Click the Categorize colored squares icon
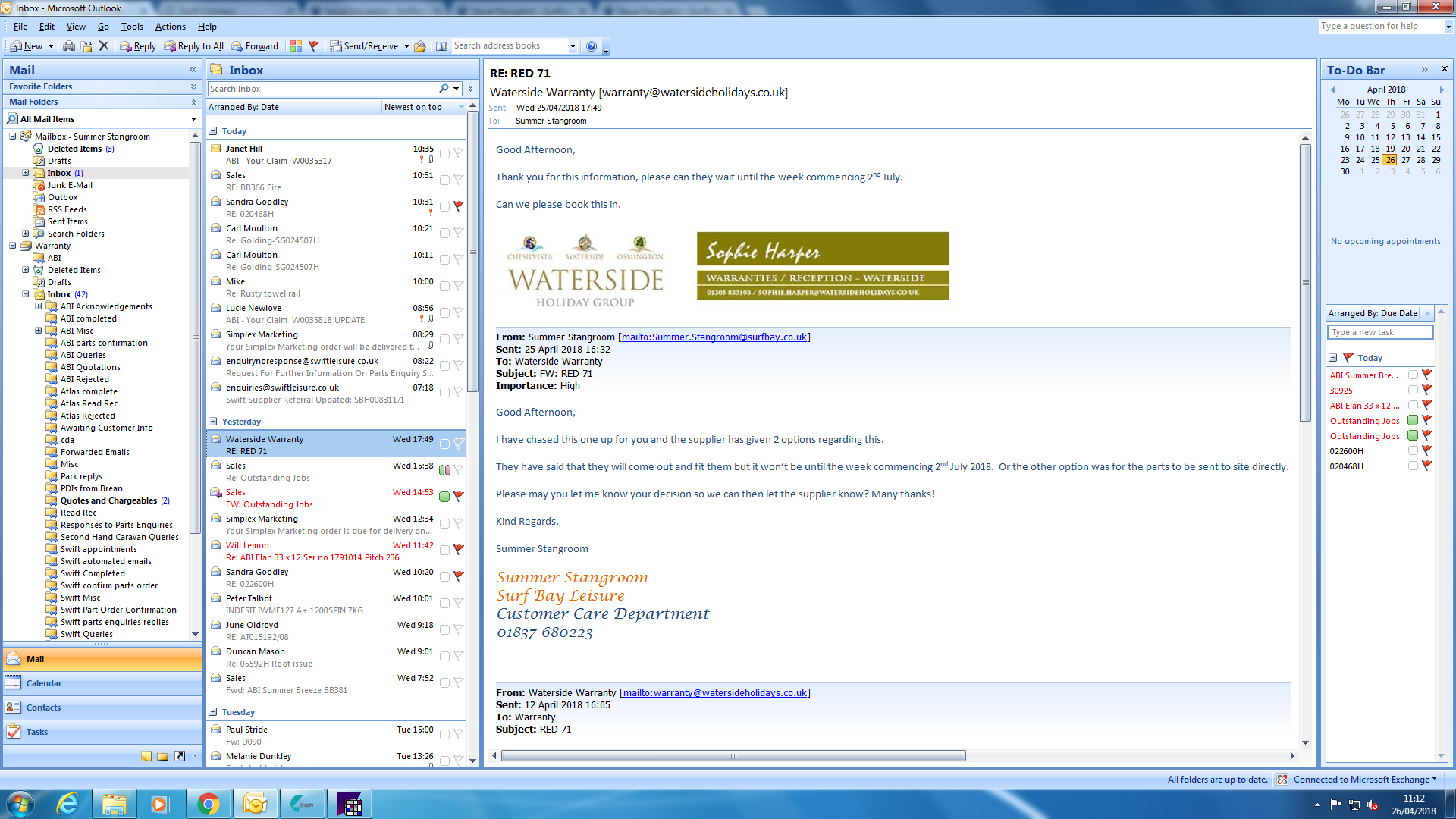Viewport: 1456px width, 819px height. [296, 46]
